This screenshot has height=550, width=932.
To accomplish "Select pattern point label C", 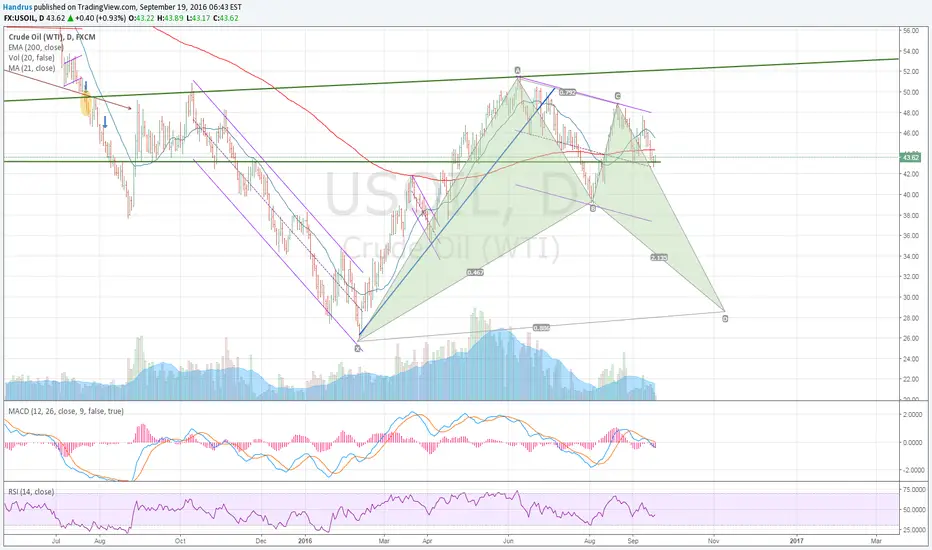I will coord(618,96).
